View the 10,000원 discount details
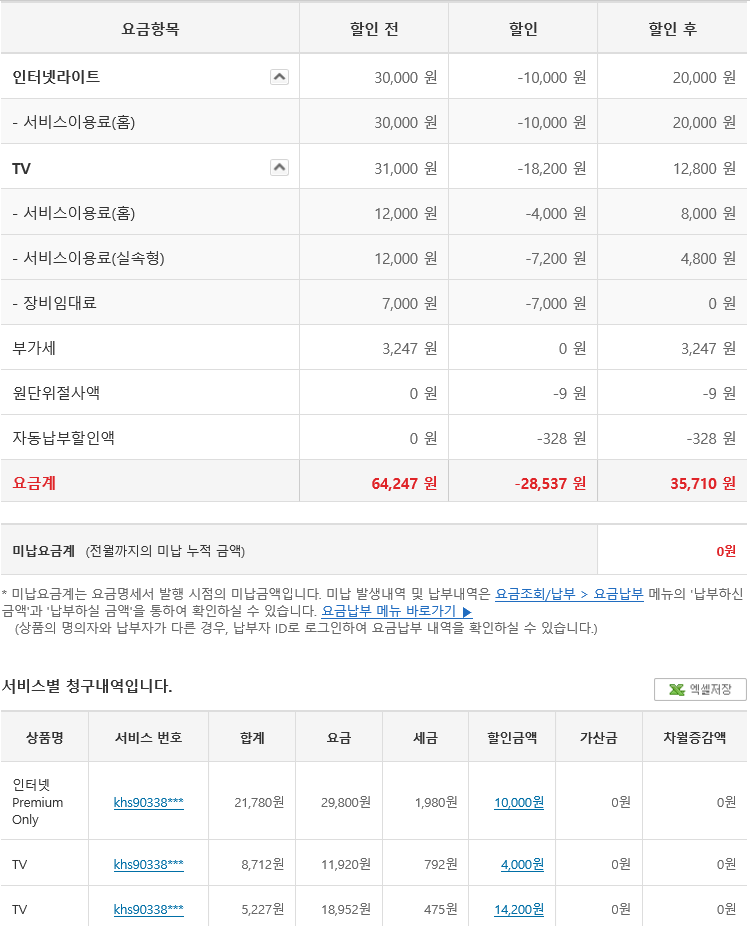The image size is (750, 926). [x=519, y=802]
